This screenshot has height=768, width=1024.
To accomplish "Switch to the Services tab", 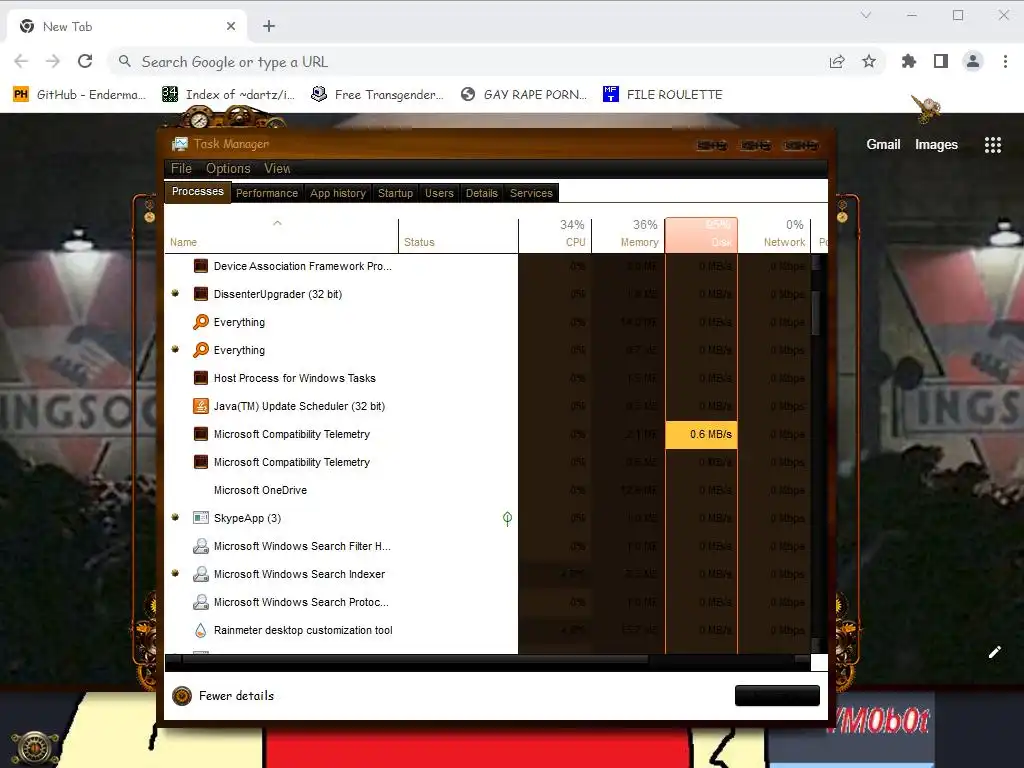I will click(x=531, y=193).
